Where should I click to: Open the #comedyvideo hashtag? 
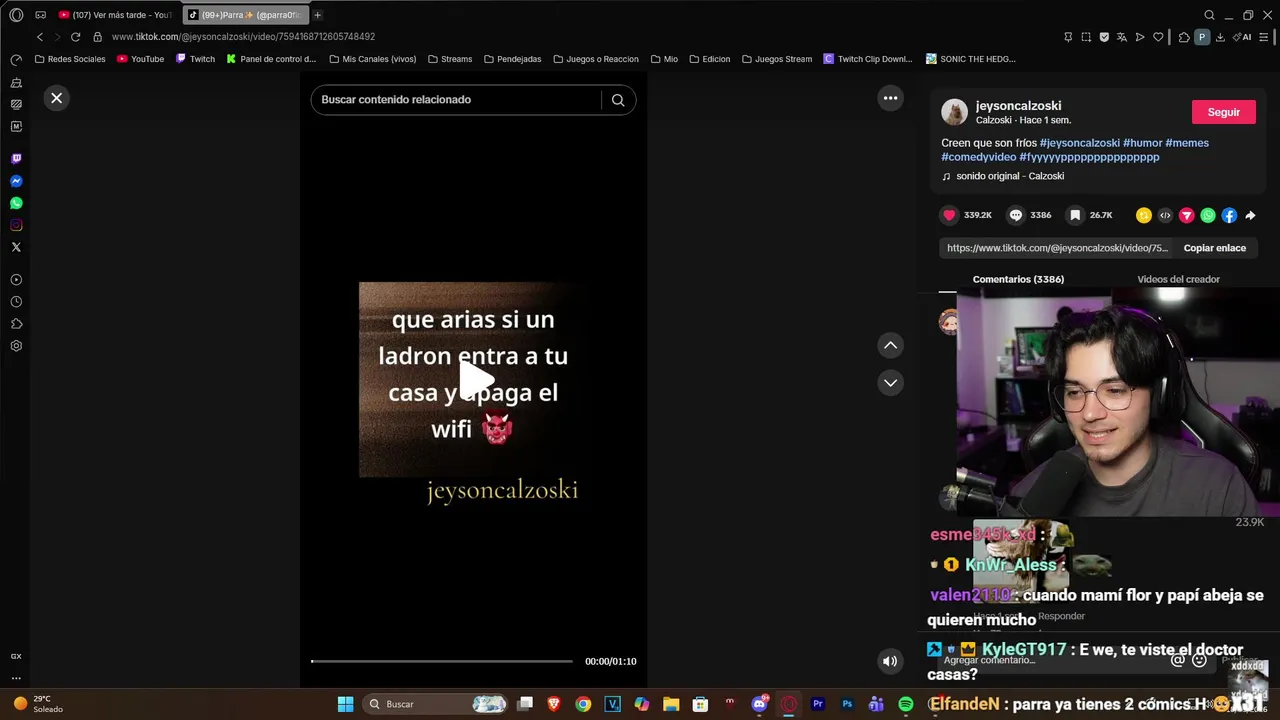point(978,157)
